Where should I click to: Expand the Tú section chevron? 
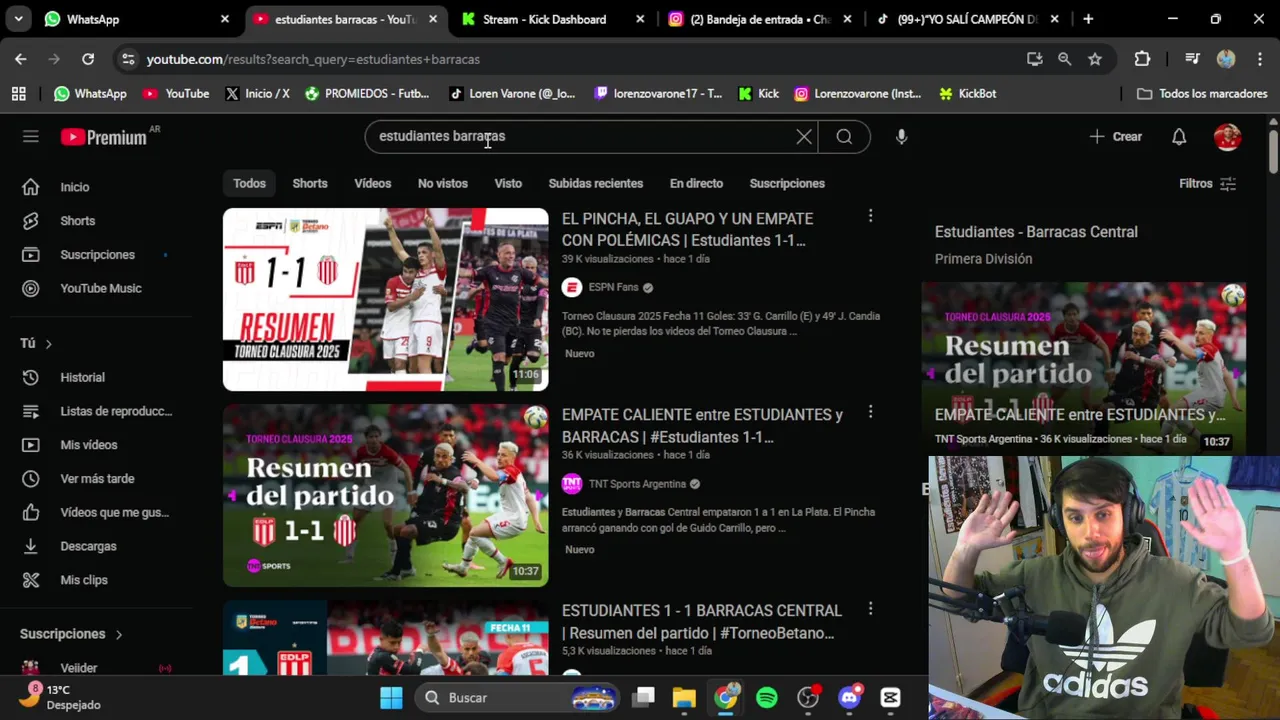[48, 344]
